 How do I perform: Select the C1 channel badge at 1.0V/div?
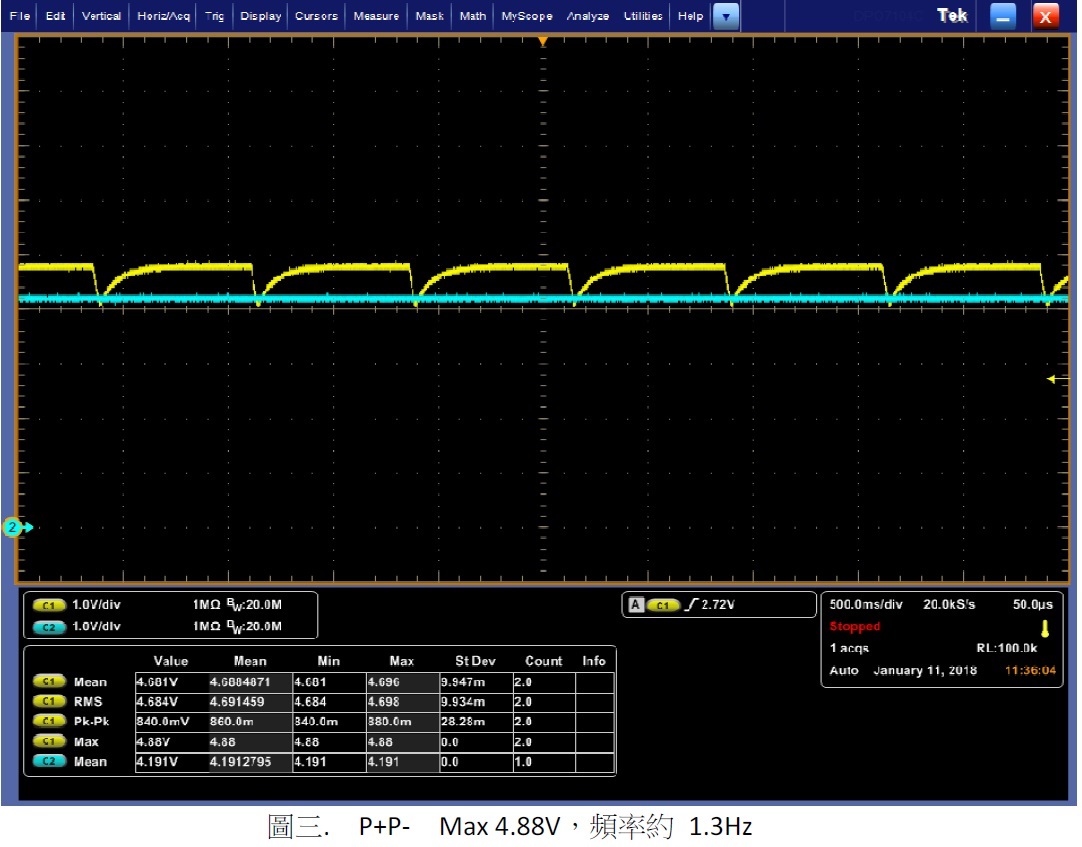[x=49, y=605]
